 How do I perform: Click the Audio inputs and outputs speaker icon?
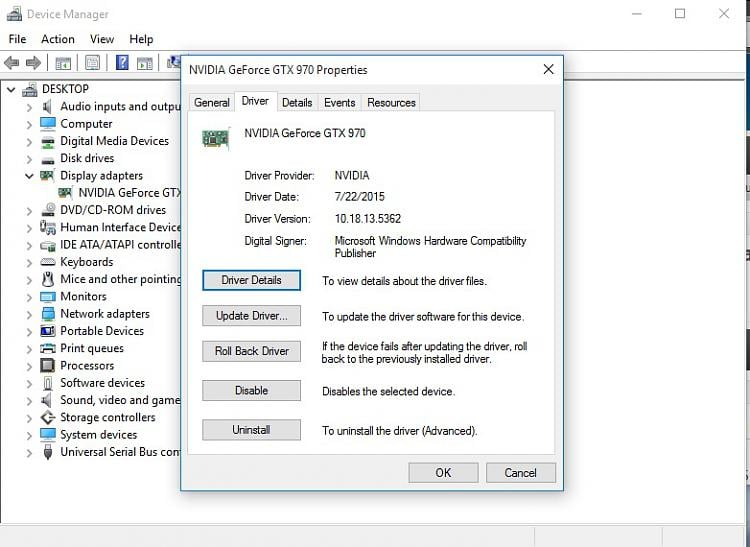[47, 107]
